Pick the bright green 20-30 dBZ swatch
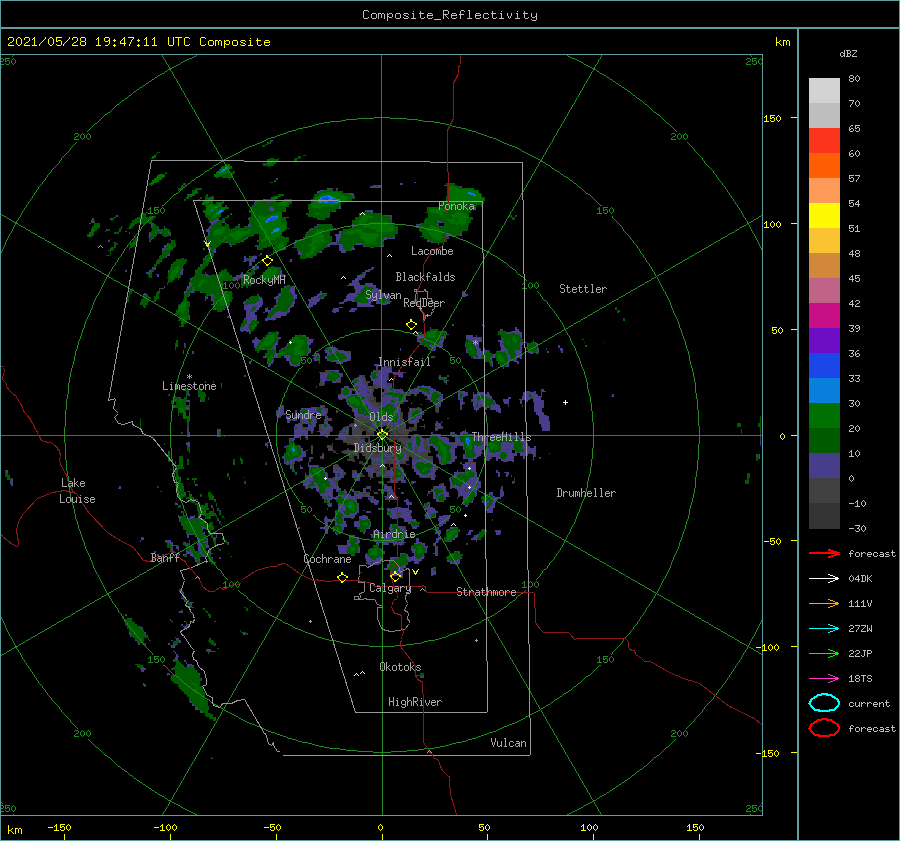 pos(824,416)
